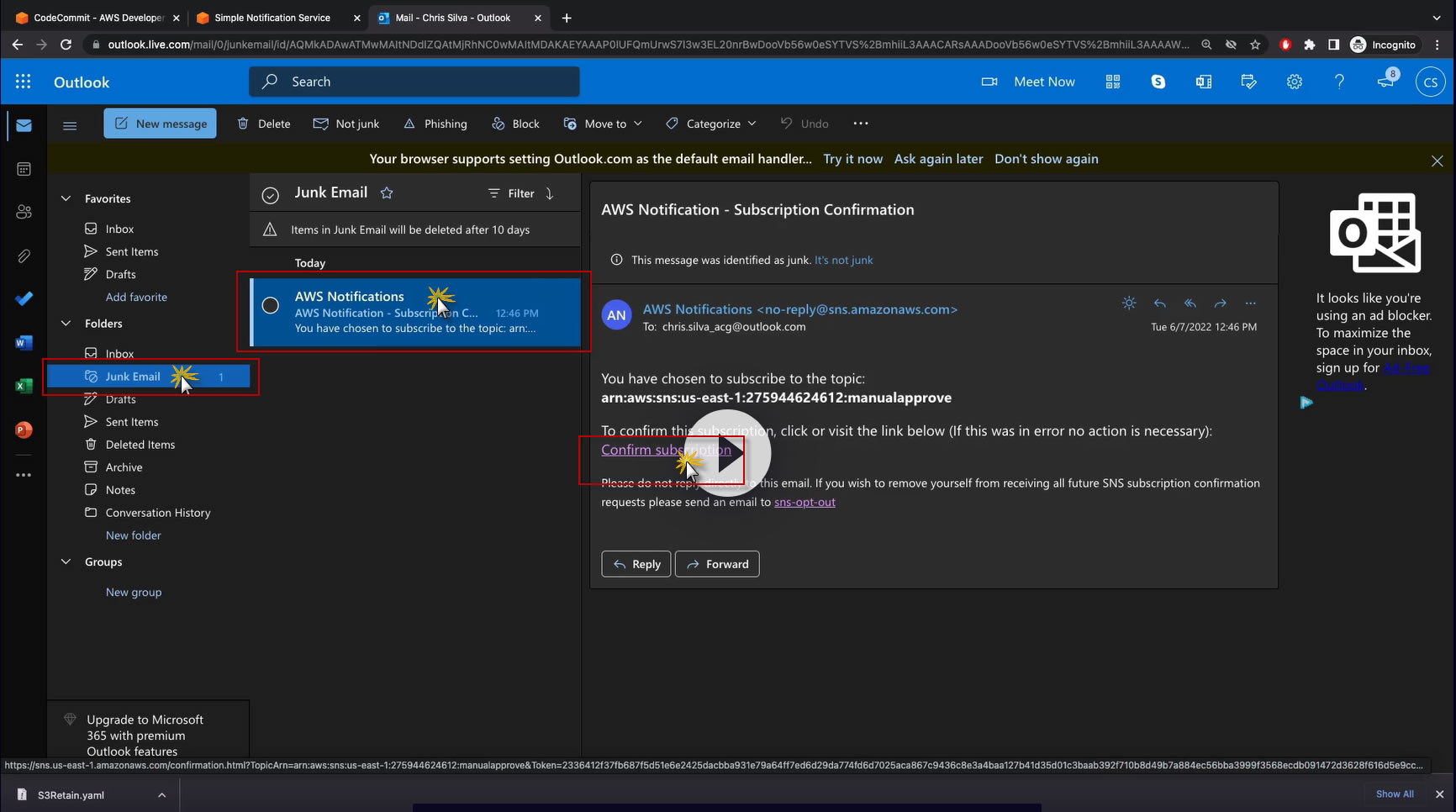Show more apps in left rail

tap(24, 475)
